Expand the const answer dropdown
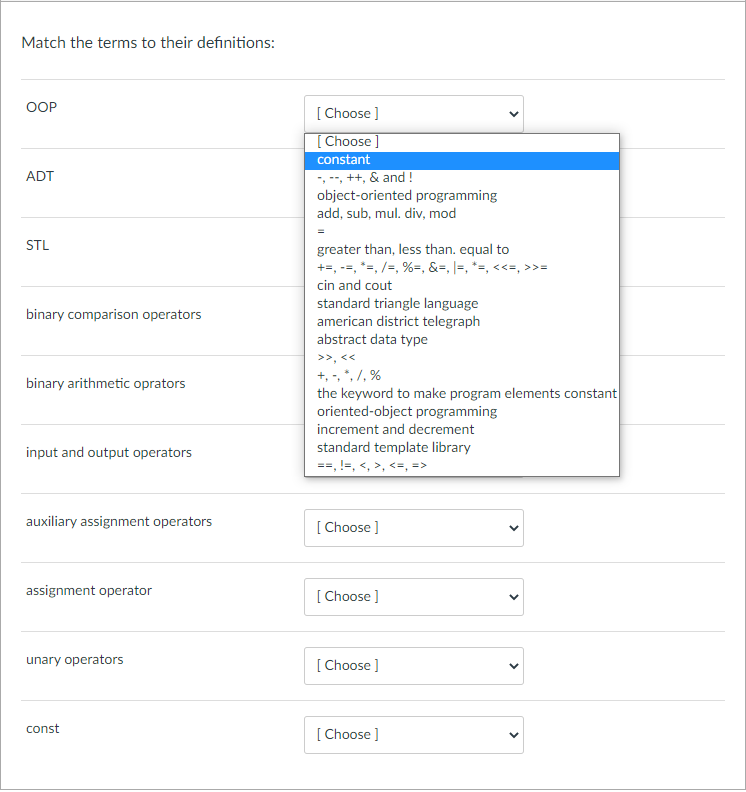746x792 pixels. (x=413, y=735)
